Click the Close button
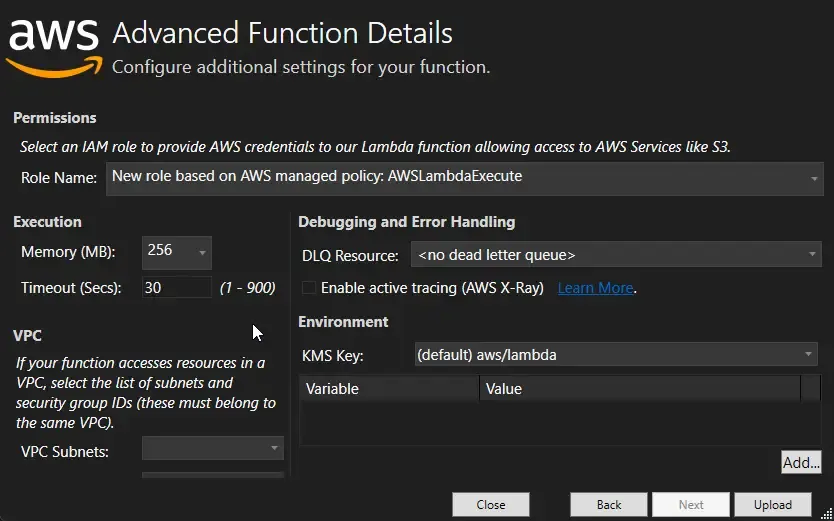 click(491, 505)
